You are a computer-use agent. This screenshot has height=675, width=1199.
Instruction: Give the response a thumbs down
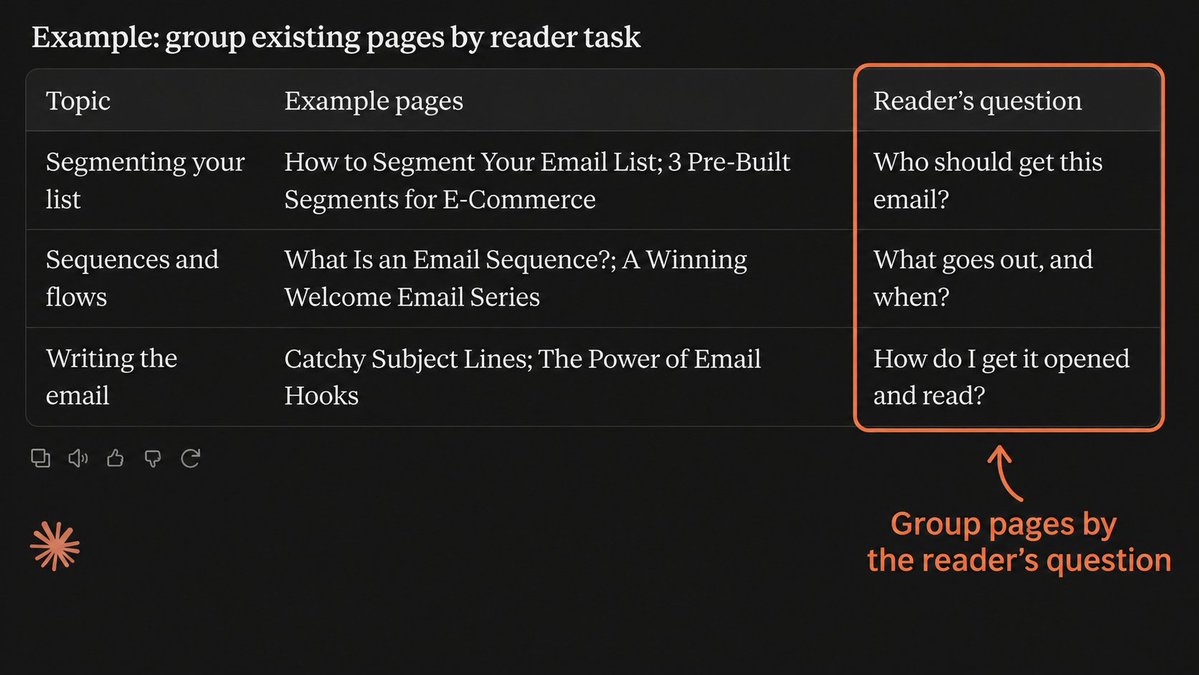(153, 458)
